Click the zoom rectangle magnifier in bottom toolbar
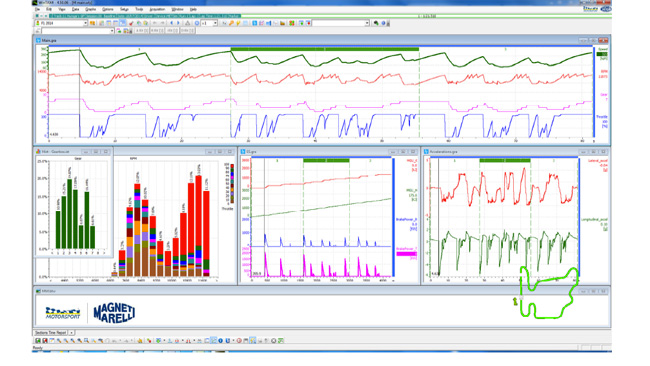 coord(86,341)
